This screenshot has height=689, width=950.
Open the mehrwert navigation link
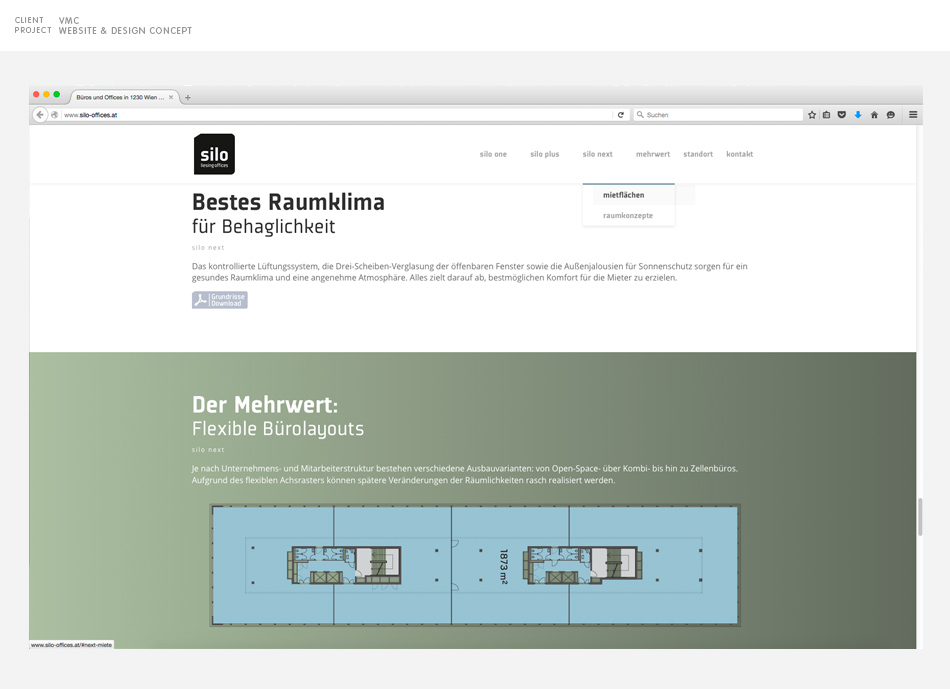pos(652,155)
